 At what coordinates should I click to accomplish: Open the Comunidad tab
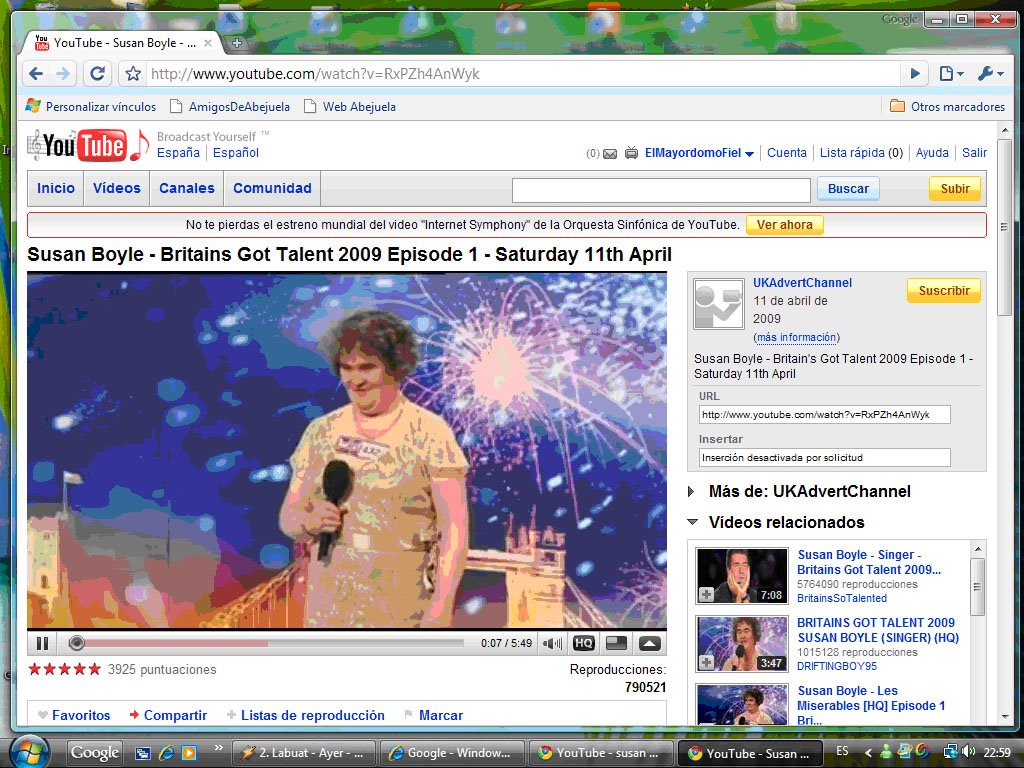tap(272, 188)
